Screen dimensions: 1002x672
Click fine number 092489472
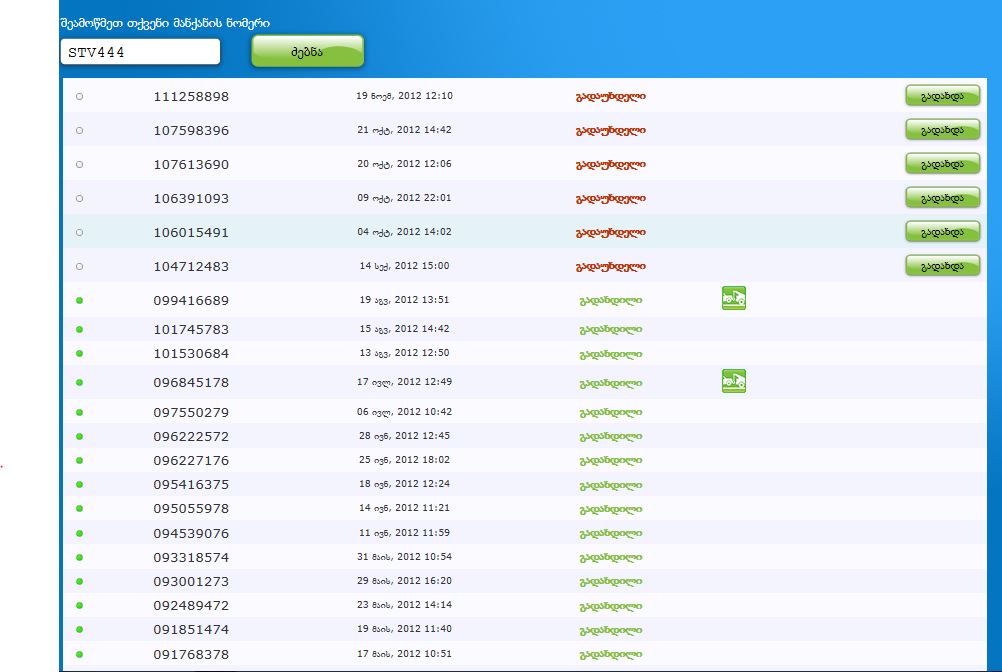[x=191, y=605]
